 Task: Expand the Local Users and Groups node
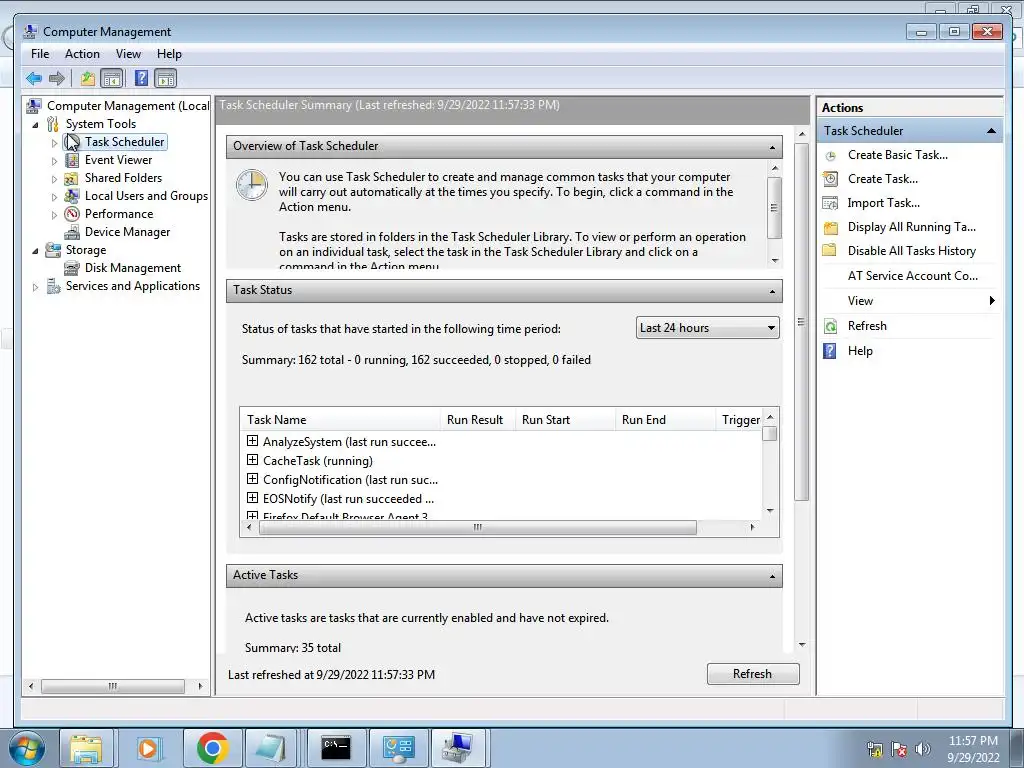click(54, 197)
